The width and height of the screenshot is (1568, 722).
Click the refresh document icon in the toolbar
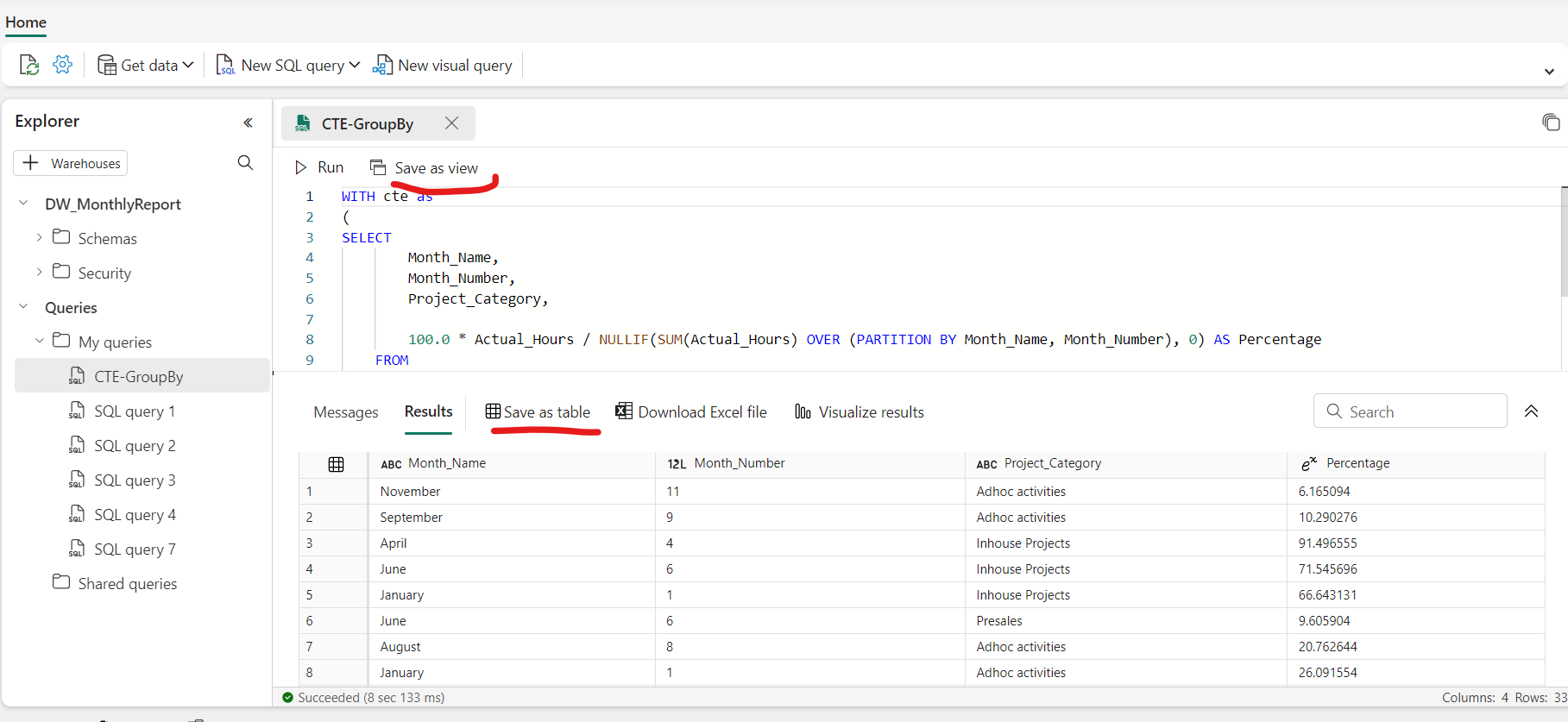coord(29,66)
